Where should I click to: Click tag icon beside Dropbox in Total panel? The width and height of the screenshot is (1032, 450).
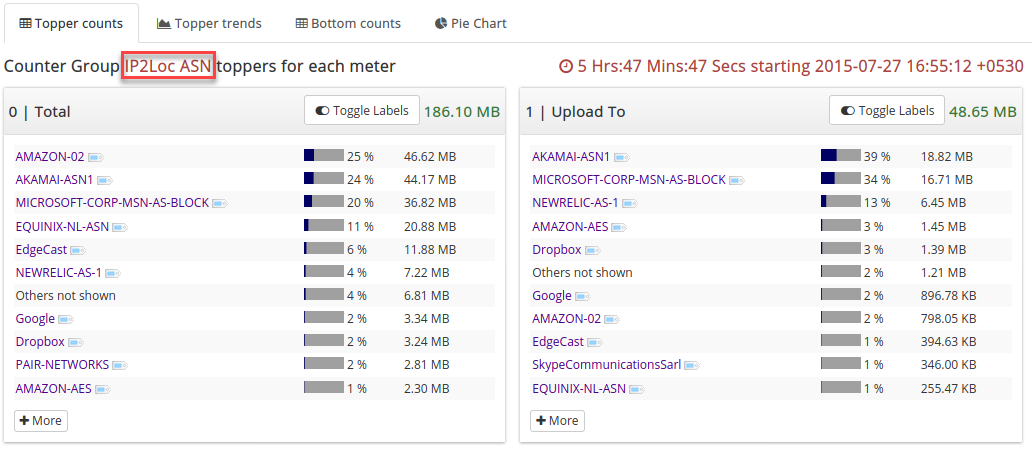[76, 343]
